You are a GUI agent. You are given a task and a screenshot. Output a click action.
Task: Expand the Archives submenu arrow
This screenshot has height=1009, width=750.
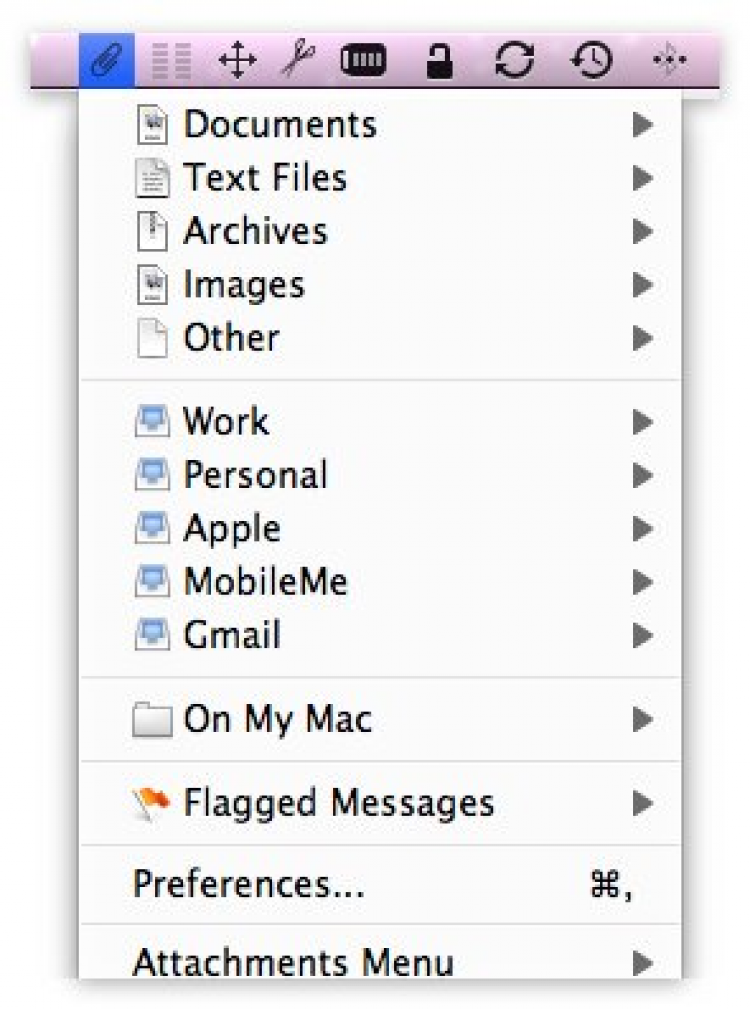(642, 232)
